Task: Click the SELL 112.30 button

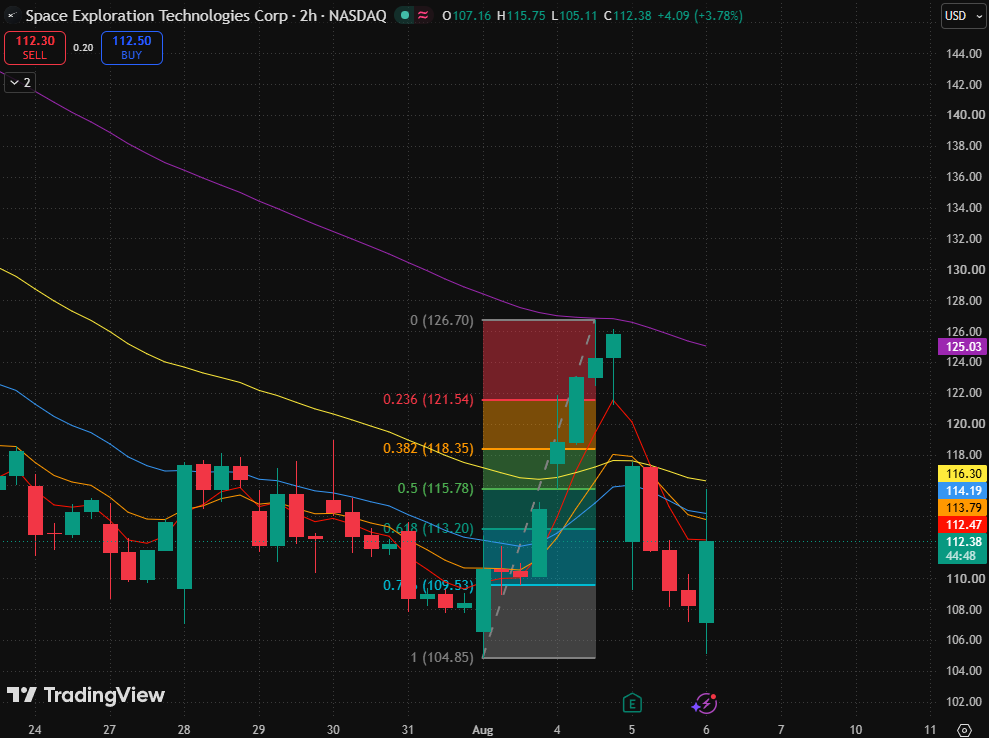Action: [x=35, y=48]
